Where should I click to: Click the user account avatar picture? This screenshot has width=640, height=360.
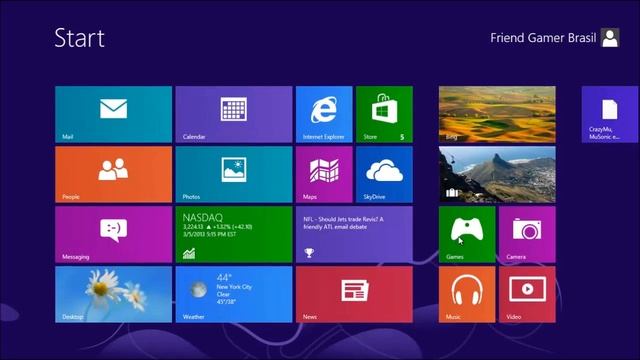(610, 38)
